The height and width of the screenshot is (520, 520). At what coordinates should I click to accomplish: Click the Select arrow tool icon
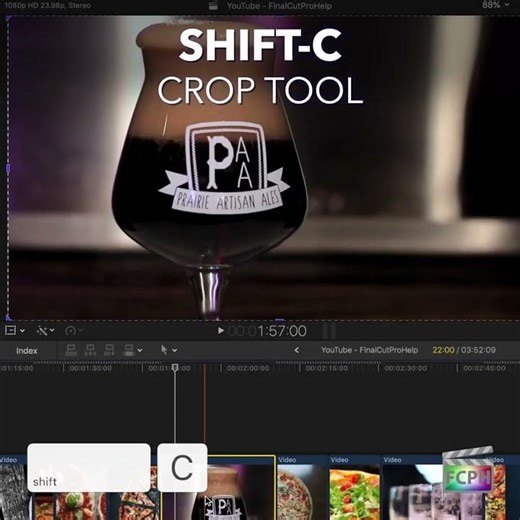[164, 350]
